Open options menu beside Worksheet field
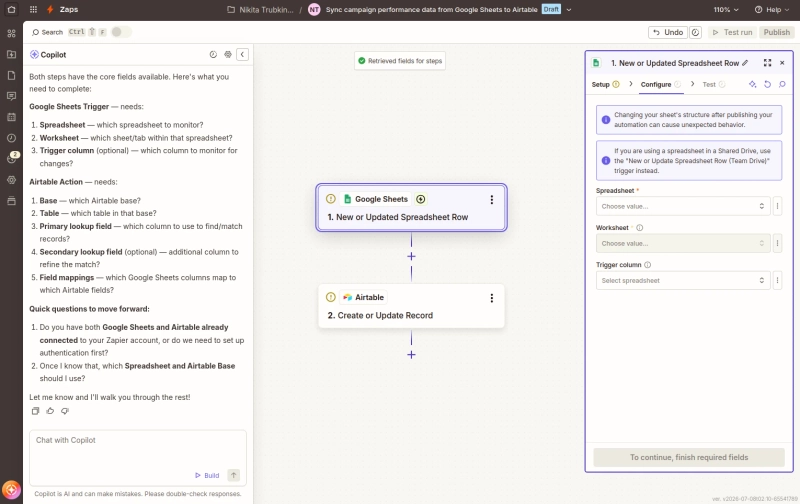The image size is (800, 504). point(777,243)
